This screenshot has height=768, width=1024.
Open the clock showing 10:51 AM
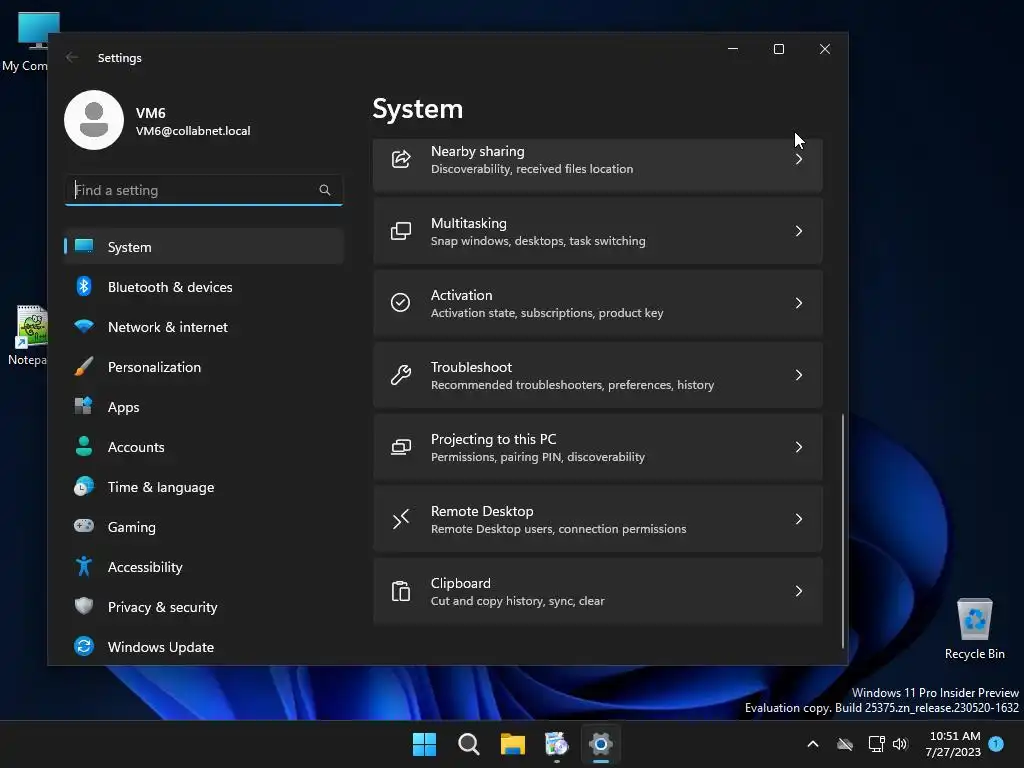pos(953,744)
